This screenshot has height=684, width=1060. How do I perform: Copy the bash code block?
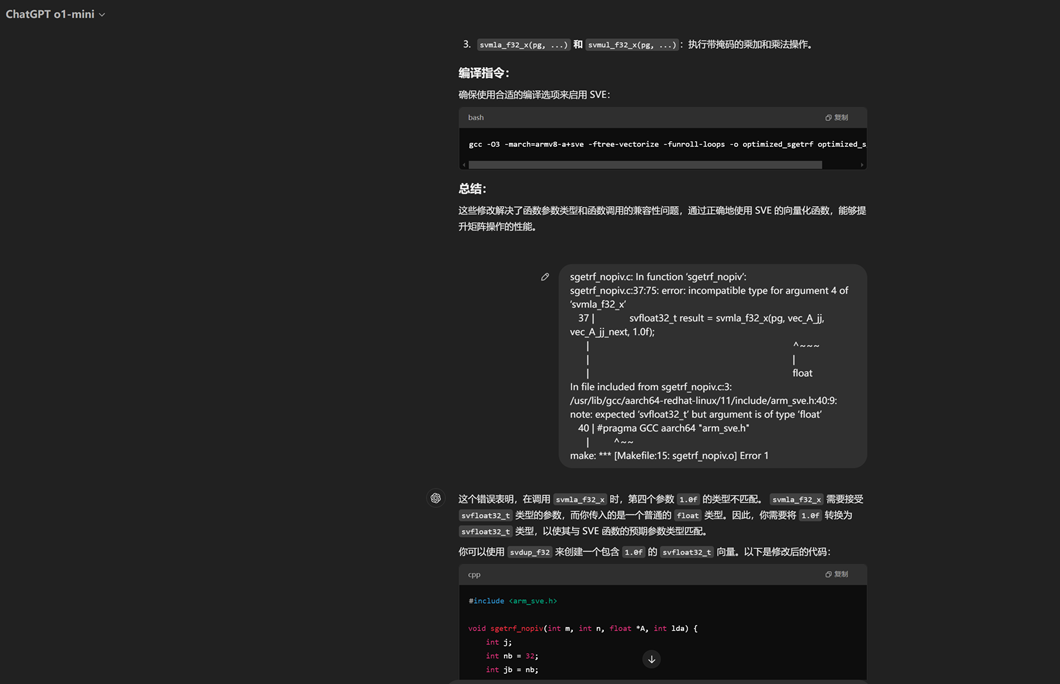(837, 117)
